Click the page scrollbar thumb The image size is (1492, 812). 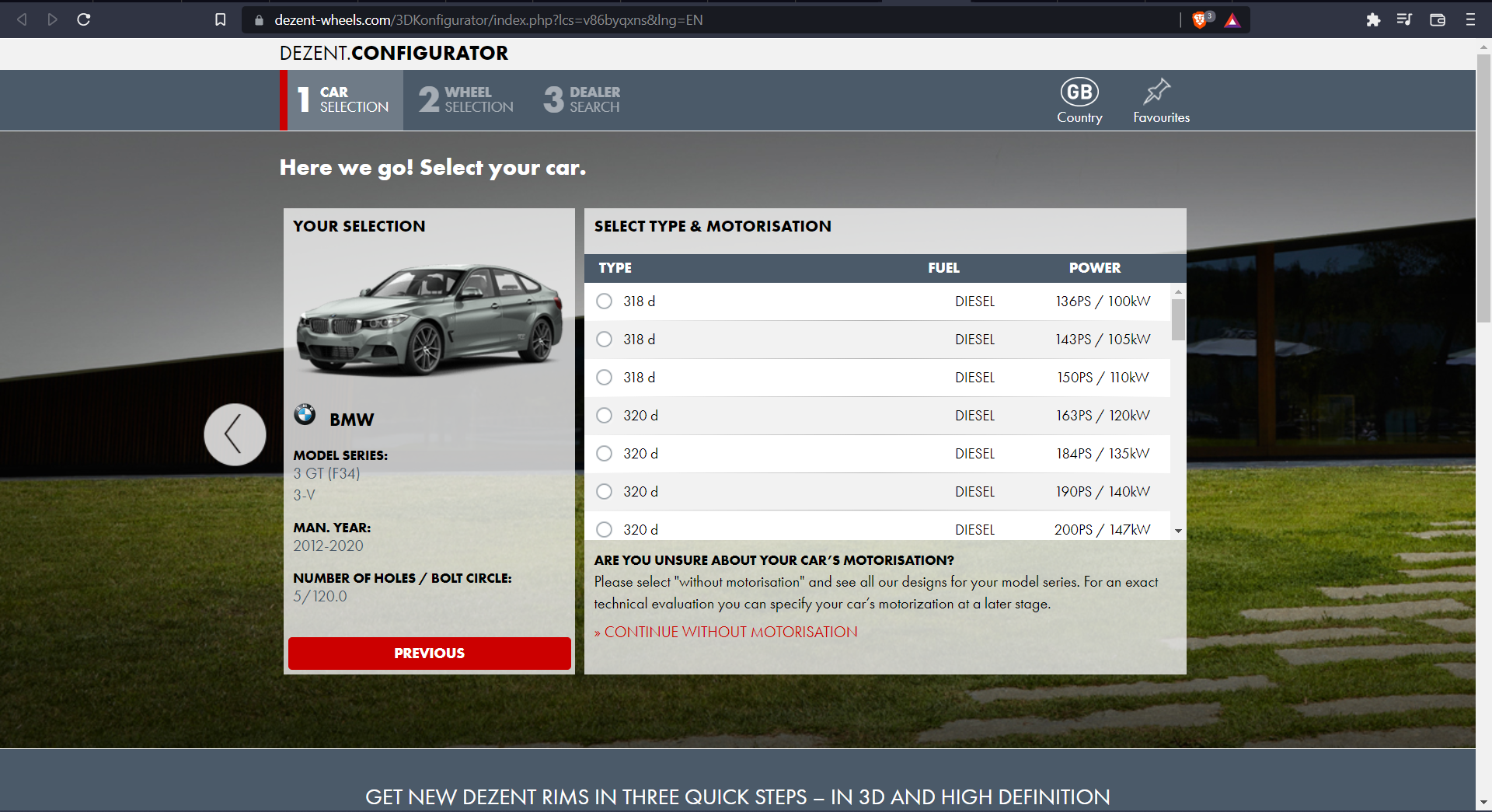click(1483, 186)
